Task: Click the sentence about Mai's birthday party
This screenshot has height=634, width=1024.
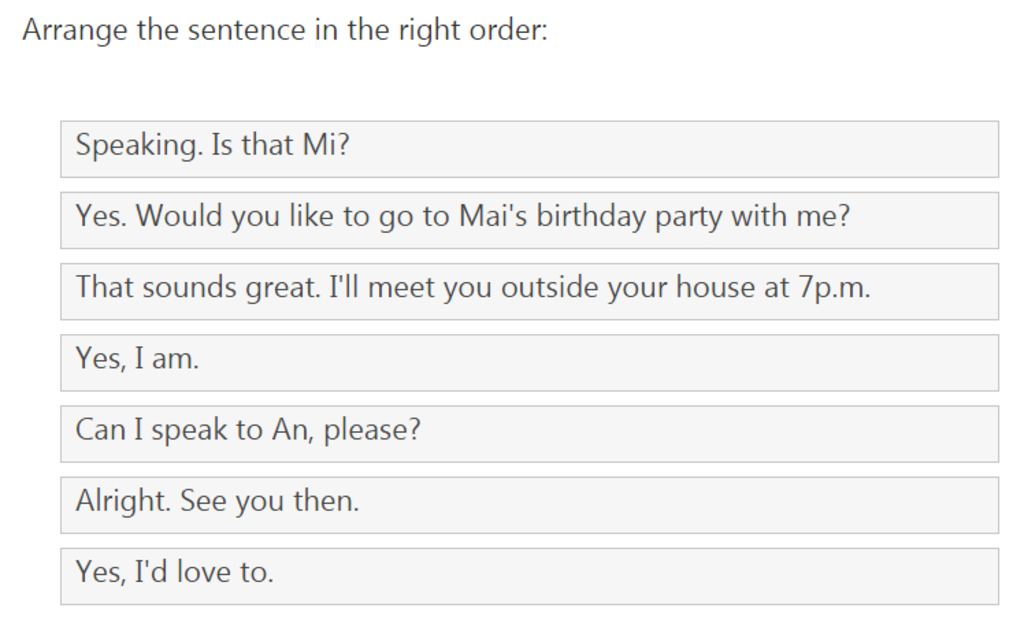Action: tap(530, 220)
